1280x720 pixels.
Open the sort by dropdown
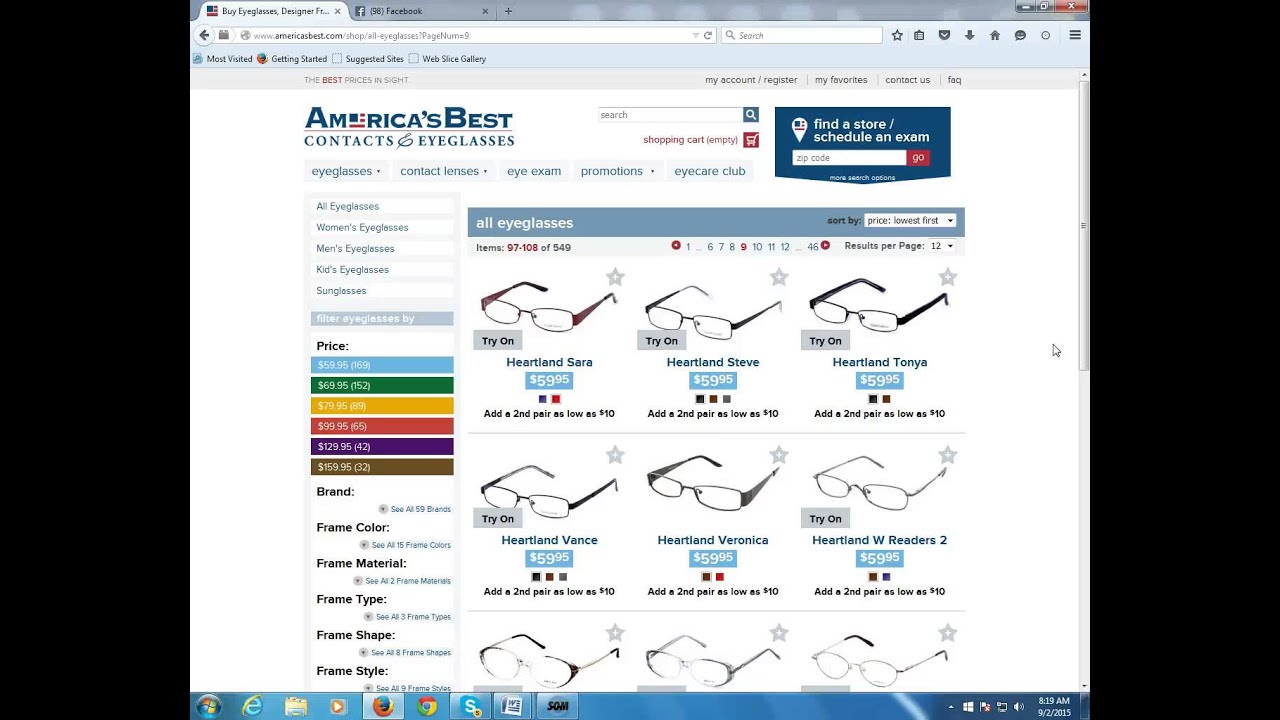tap(910, 220)
